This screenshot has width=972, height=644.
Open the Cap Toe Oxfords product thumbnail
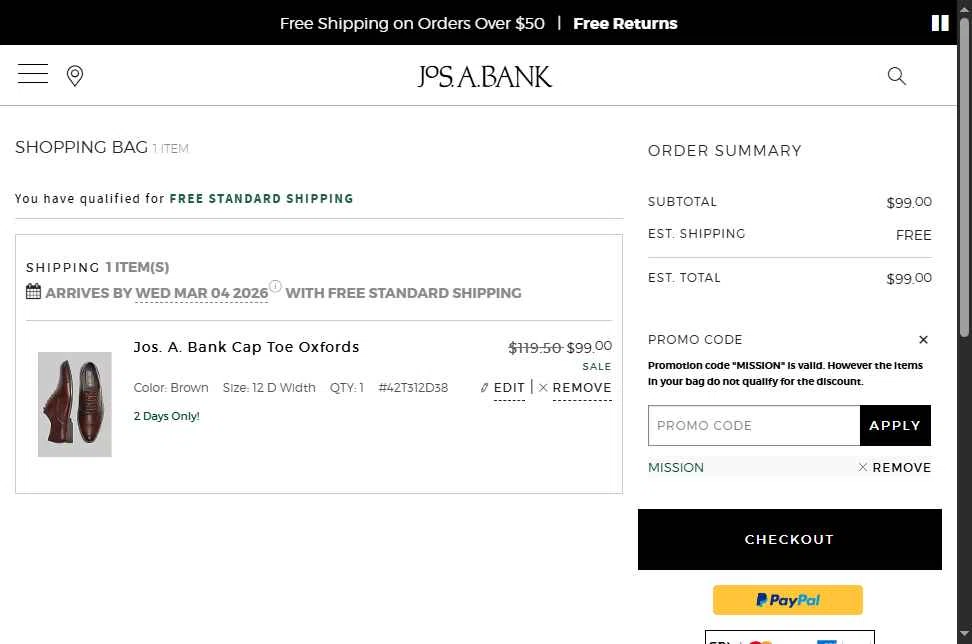click(x=75, y=404)
